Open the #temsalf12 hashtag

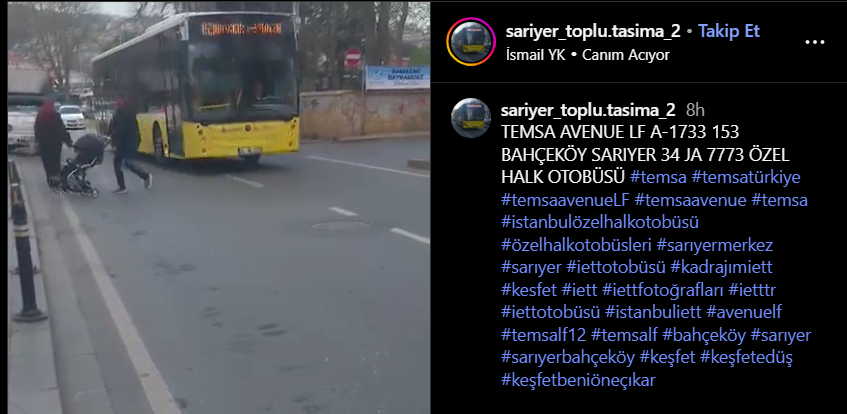[543, 335]
